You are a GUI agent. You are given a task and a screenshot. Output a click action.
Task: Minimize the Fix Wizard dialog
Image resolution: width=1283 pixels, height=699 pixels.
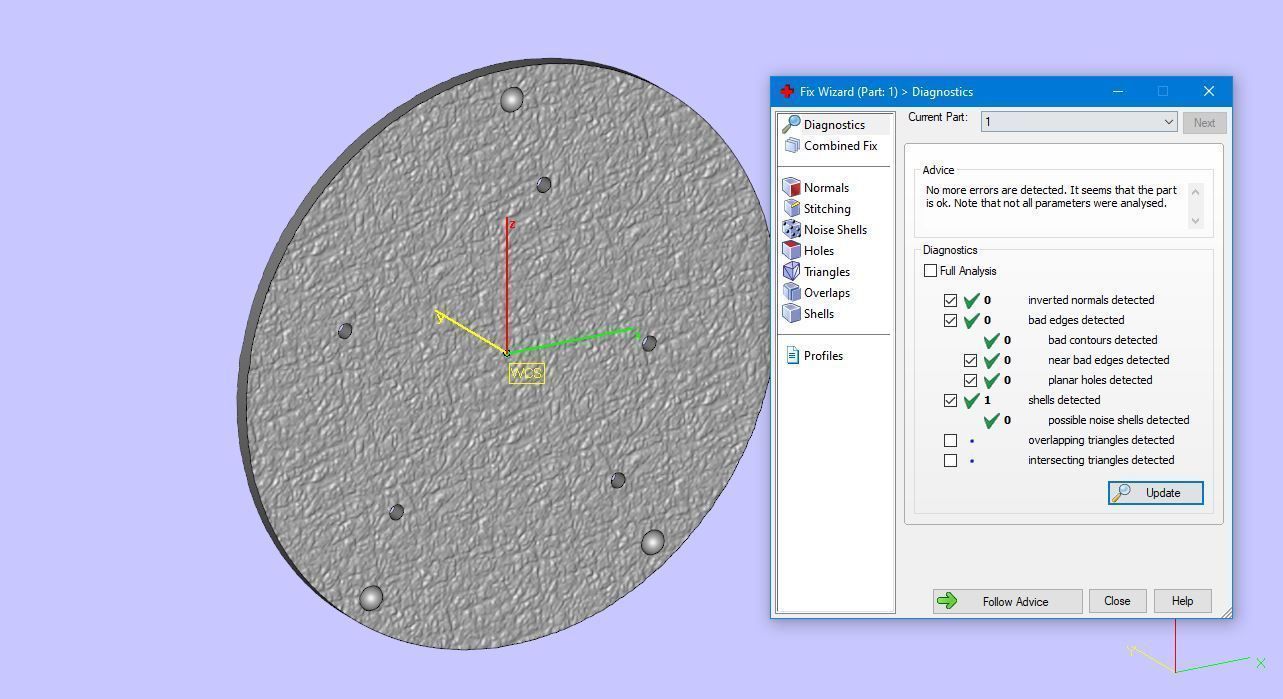1117,91
